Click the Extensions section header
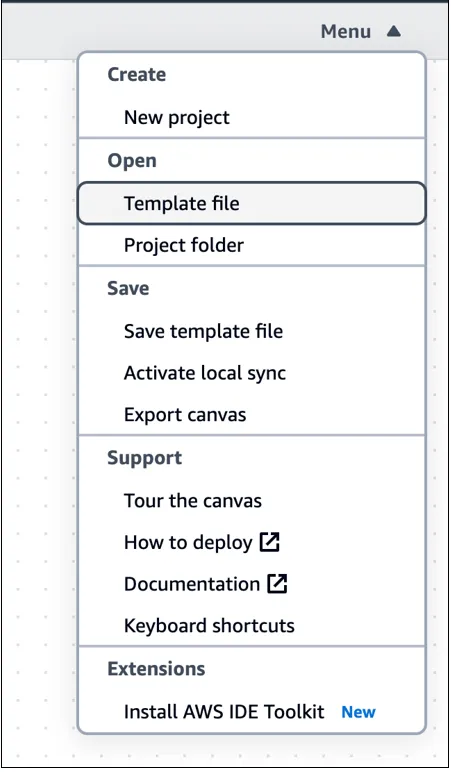 click(156, 669)
